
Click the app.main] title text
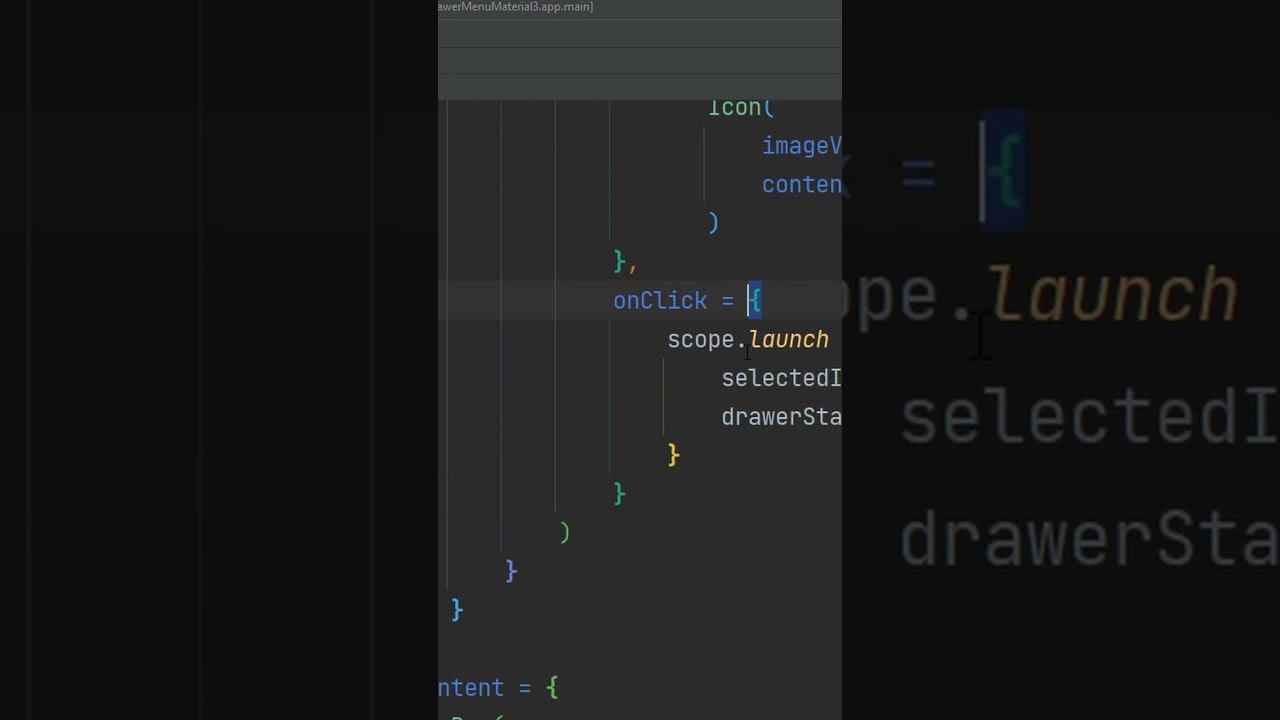(x=567, y=7)
